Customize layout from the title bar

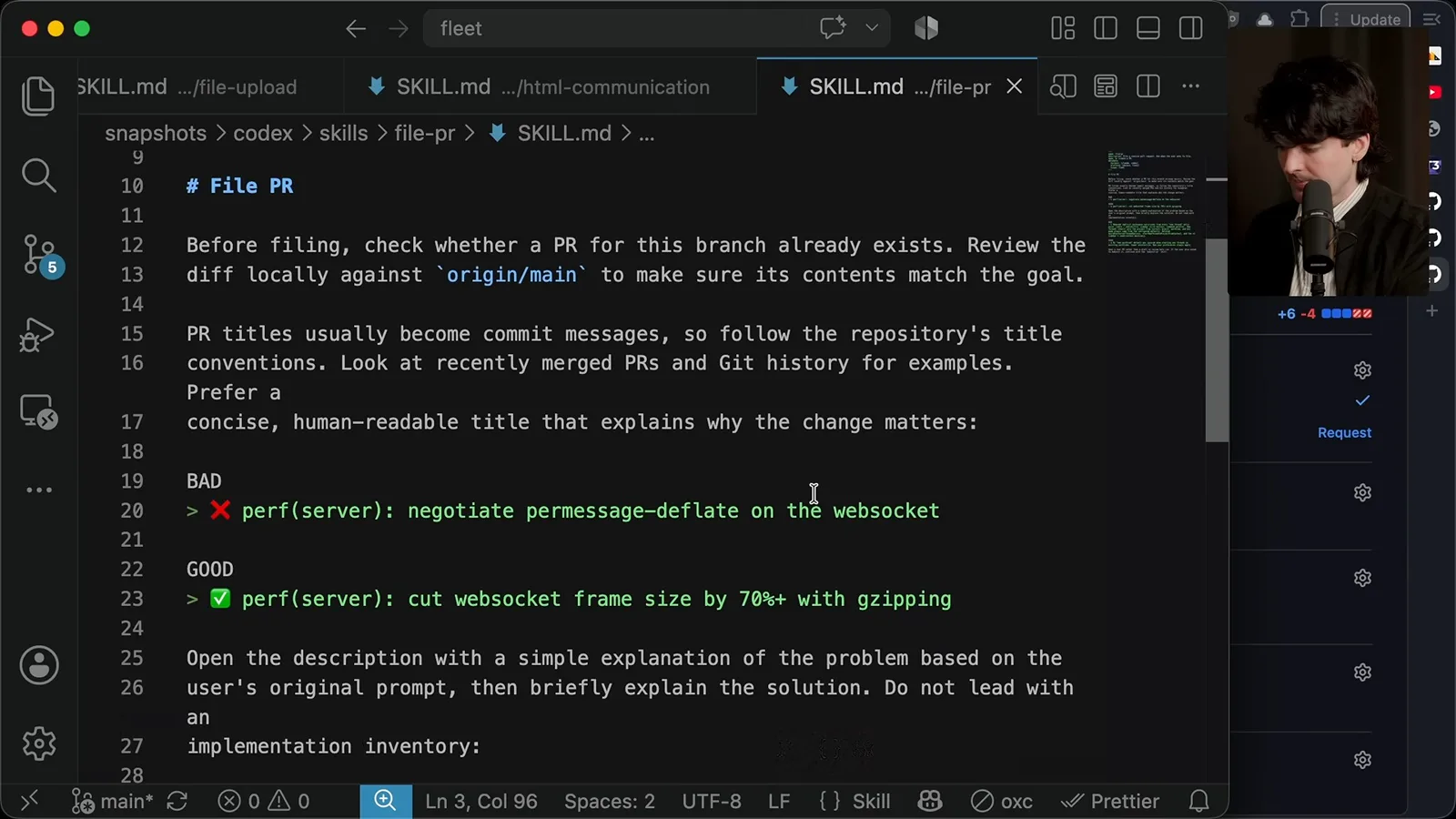[1063, 28]
